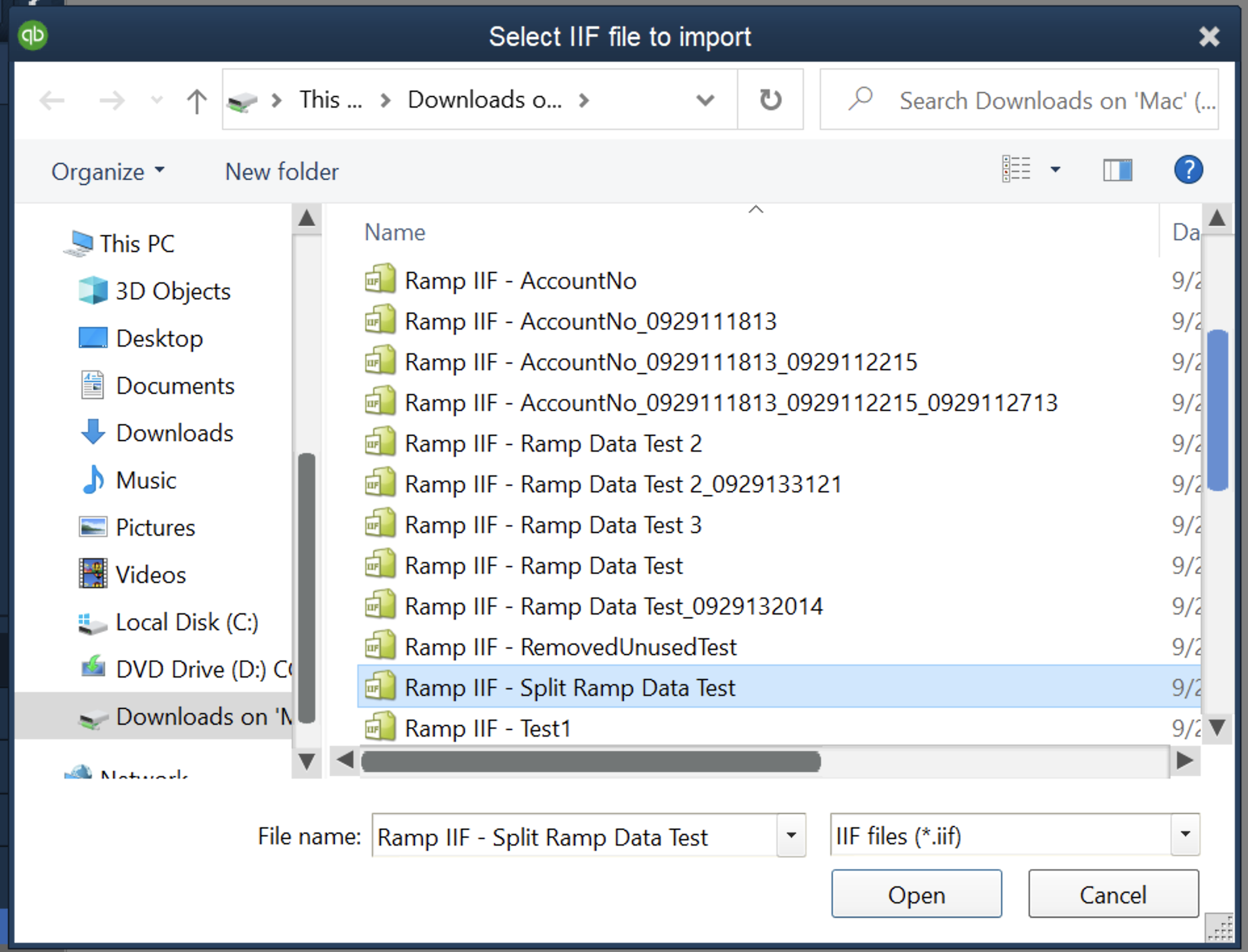This screenshot has height=952, width=1248.
Task: Click the Open button
Action: click(x=916, y=894)
